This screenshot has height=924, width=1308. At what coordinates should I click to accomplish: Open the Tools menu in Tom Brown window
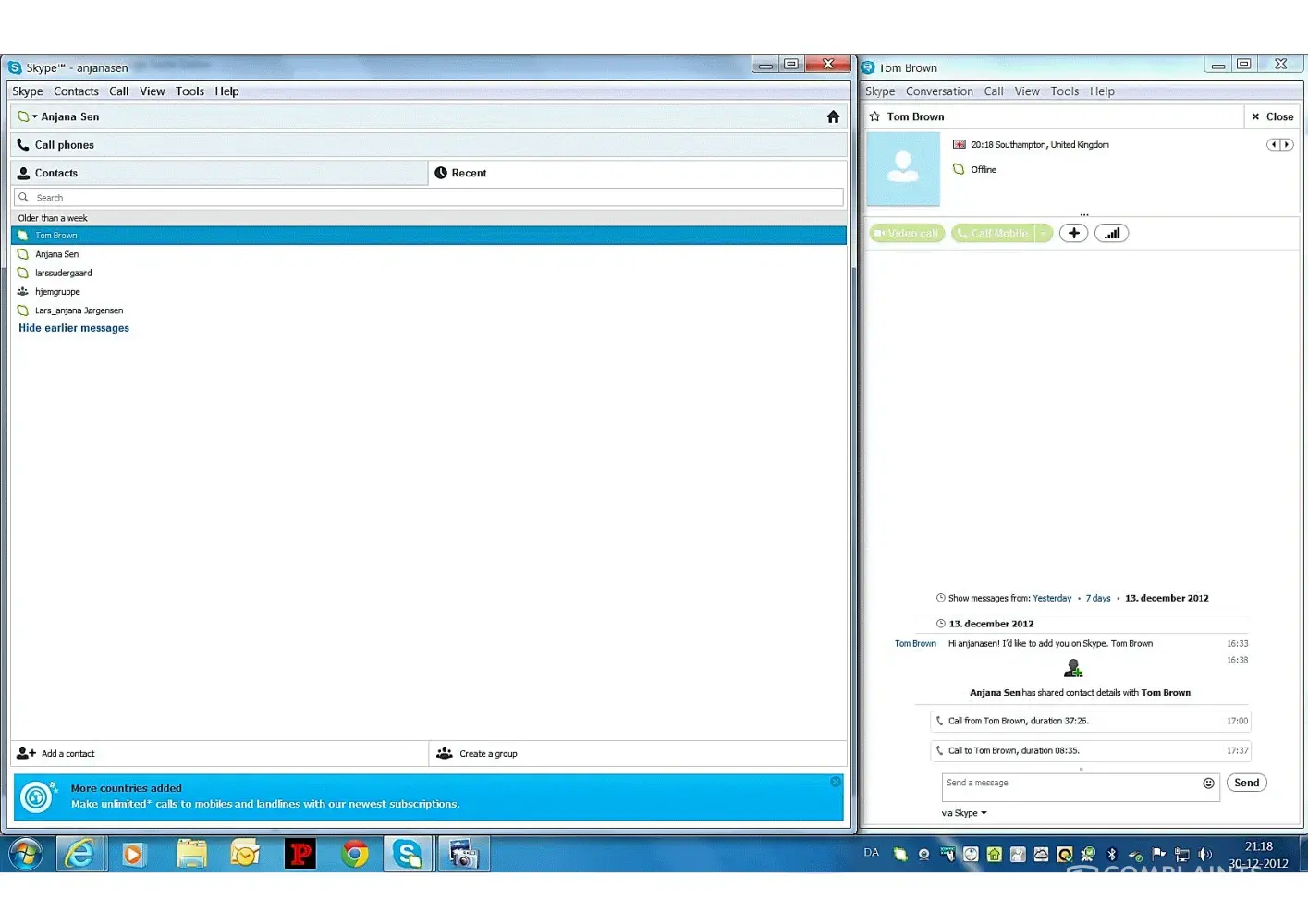1065,91
